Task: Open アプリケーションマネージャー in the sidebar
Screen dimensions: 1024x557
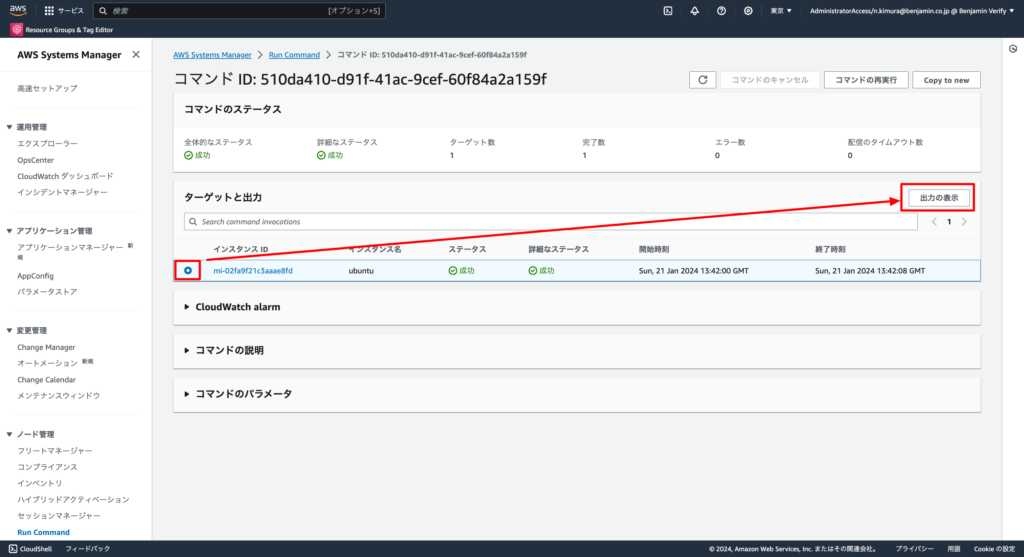Action: click(70, 248)
